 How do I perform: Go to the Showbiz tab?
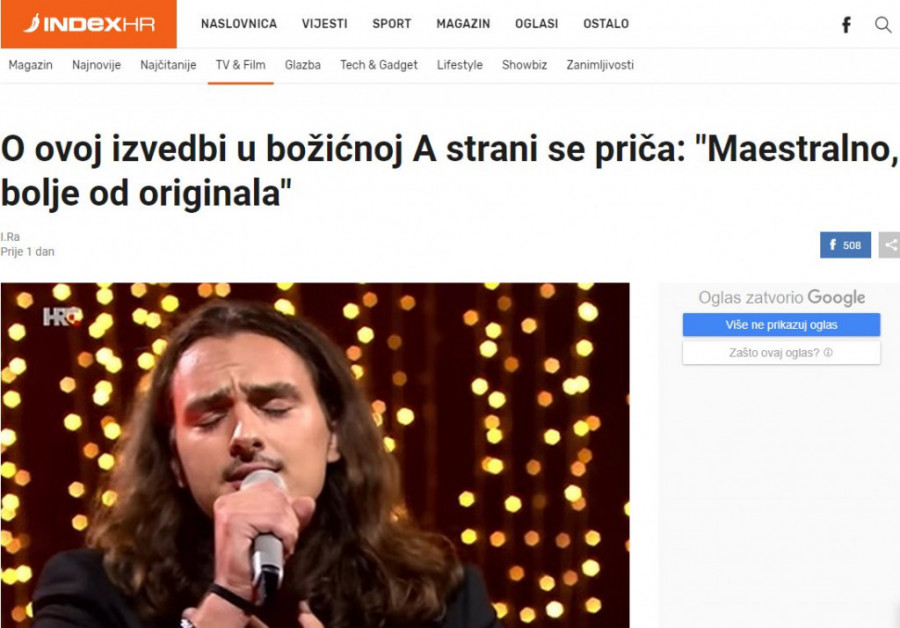[525, 65]
